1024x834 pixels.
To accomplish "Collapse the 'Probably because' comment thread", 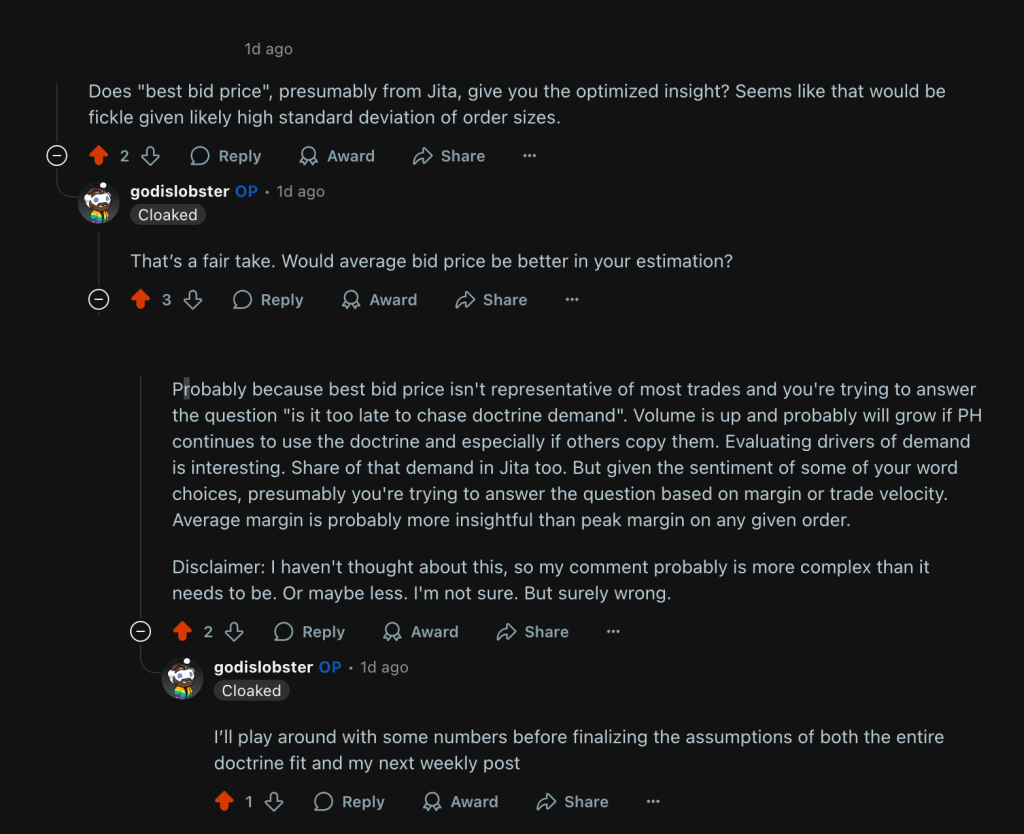I will click(141, 632).
